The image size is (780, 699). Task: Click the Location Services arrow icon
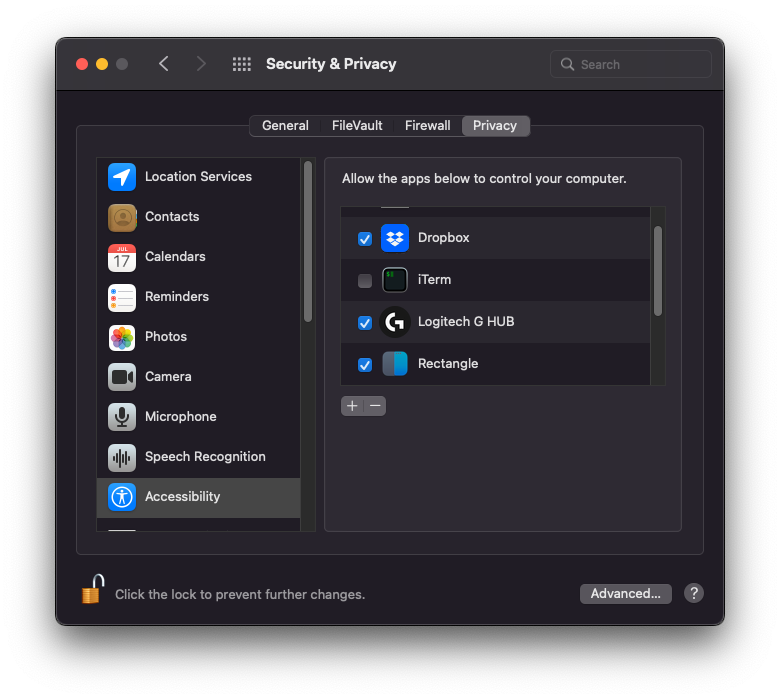click(122, 177)
